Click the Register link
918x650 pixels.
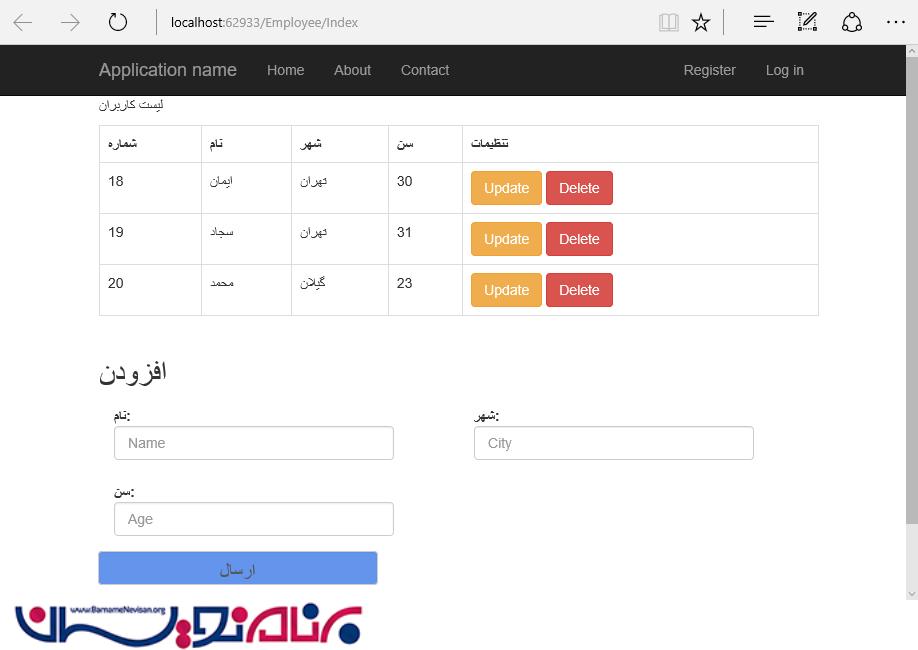pos(709,70)
